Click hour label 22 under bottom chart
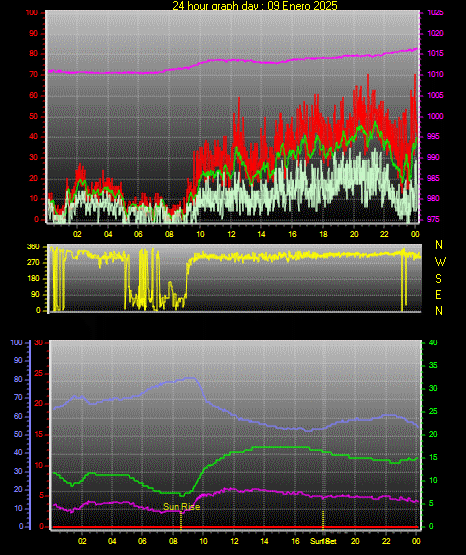 386,541
